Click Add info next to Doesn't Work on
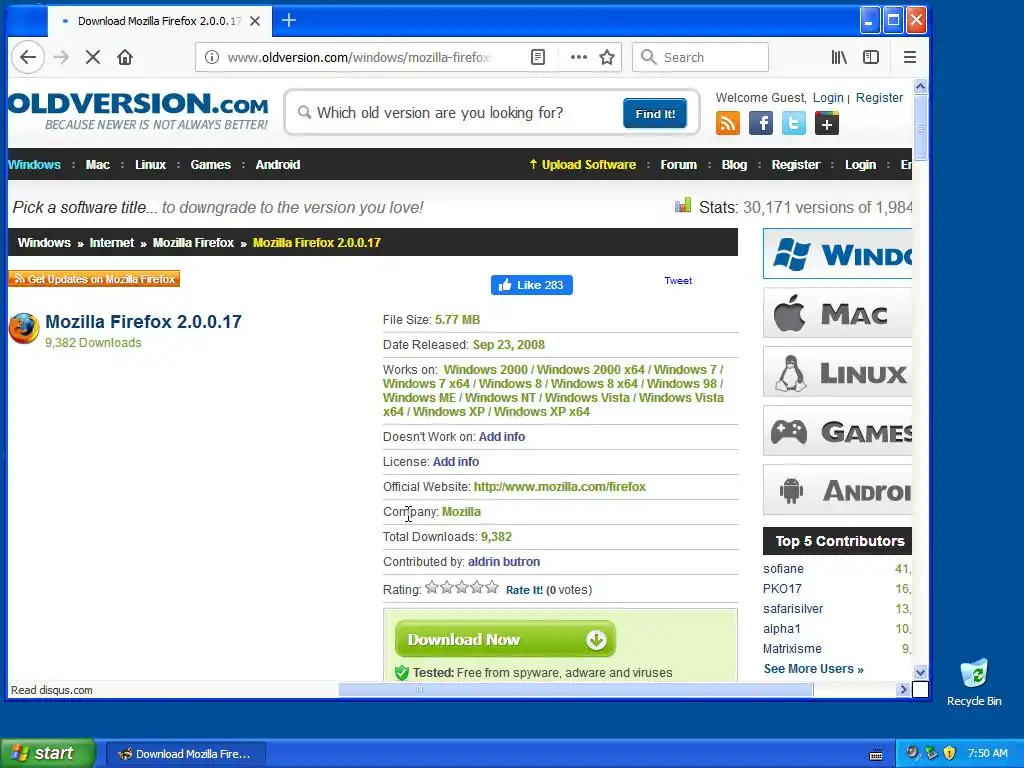The height and width of the screenshot is (768, 1024). coord(502,436)
